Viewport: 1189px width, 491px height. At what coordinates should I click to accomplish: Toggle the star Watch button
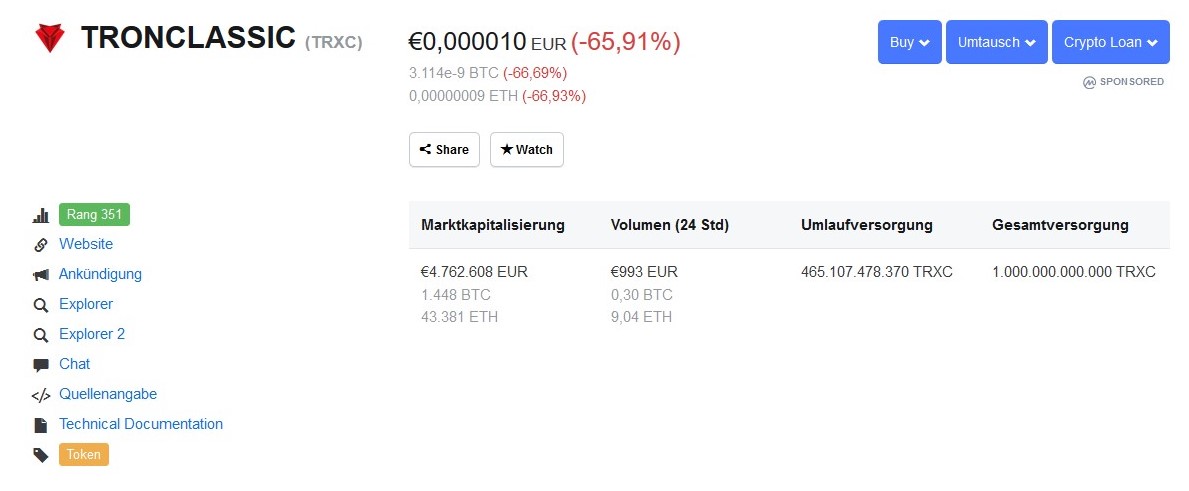pyautogui.click(x=527, y=149)
